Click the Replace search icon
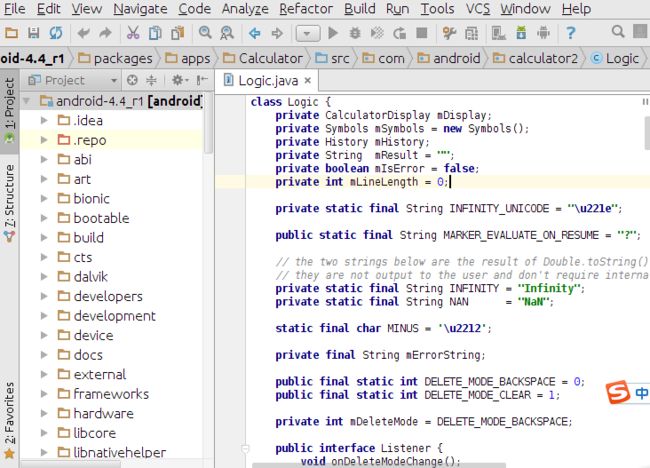 point(227,32)
